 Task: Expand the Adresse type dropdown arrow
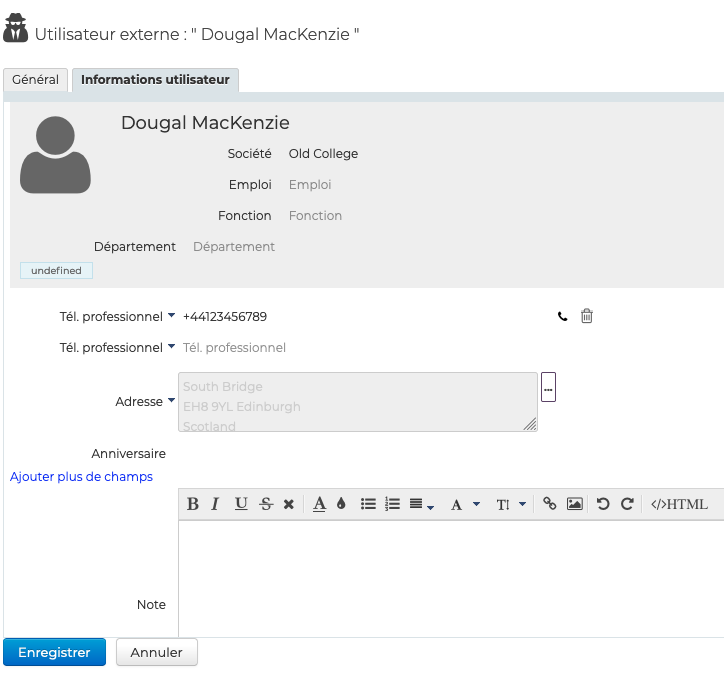[x=171, y=401]
